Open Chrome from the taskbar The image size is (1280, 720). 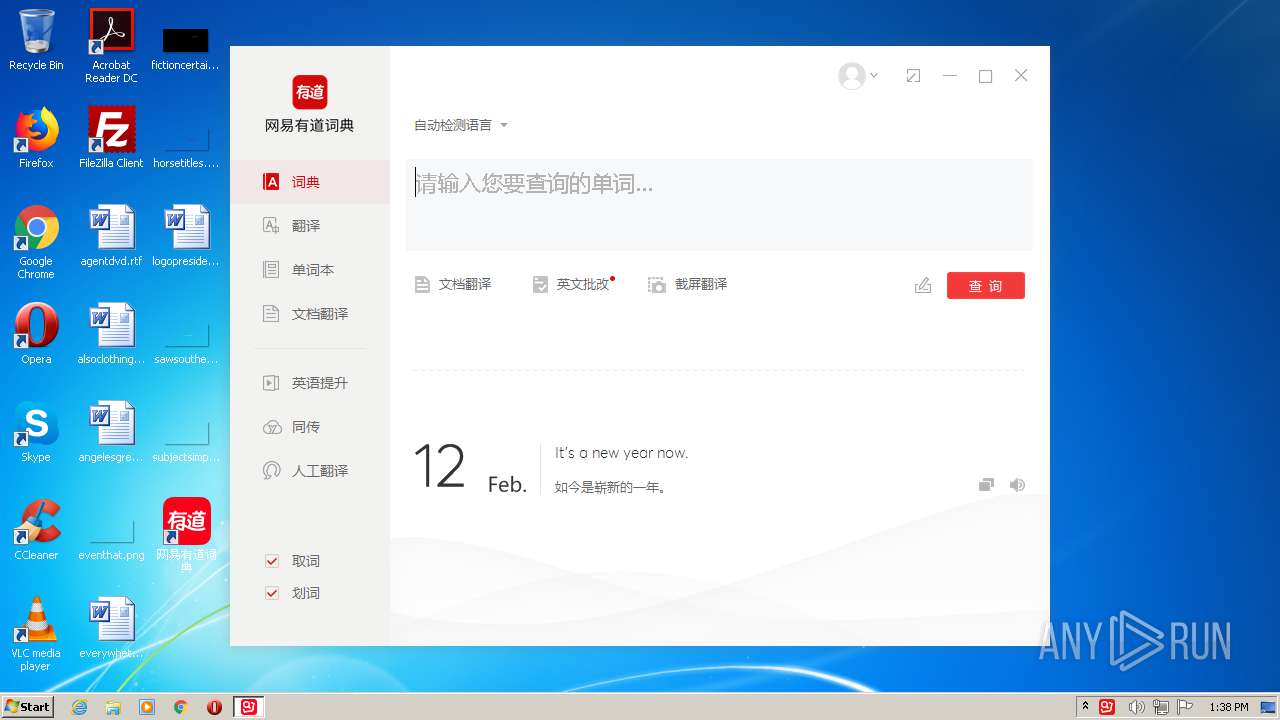point(181,707)
